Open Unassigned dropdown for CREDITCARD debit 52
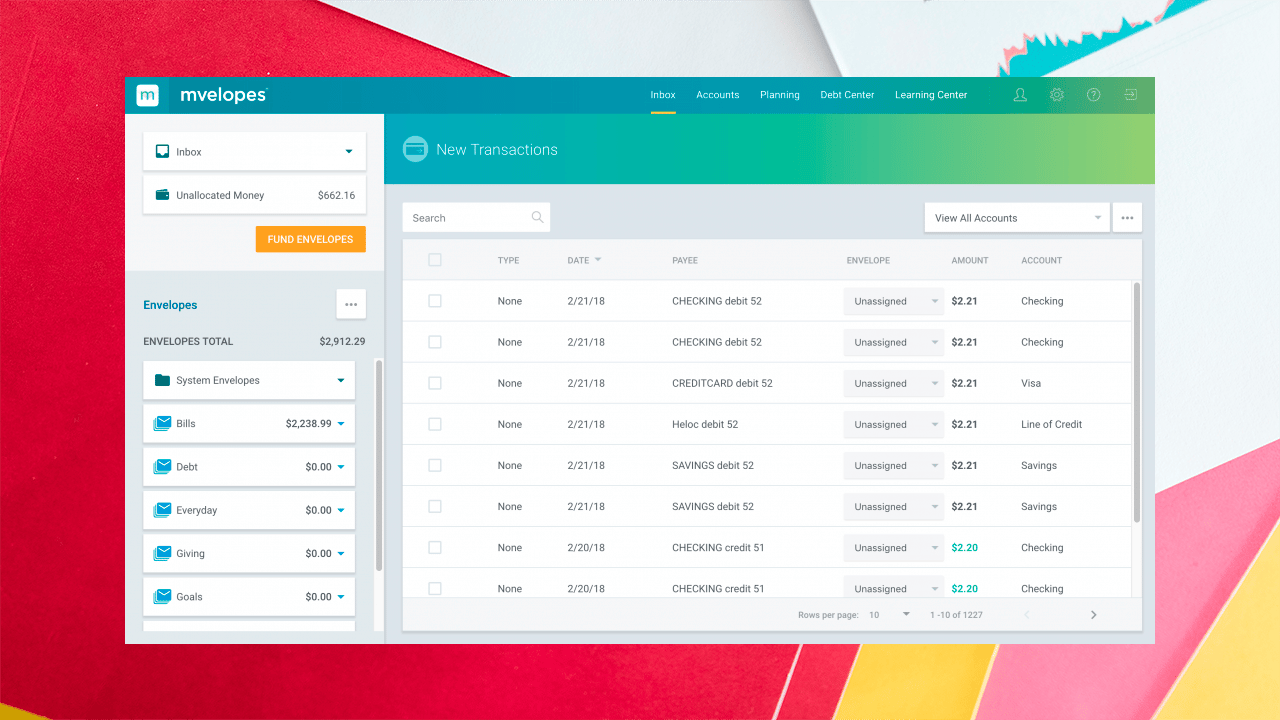 (x=894, y=383)
